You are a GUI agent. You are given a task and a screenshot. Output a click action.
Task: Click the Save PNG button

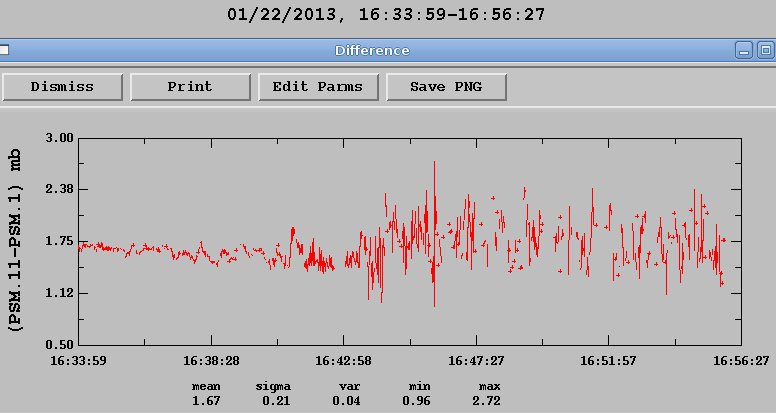[446, 87]
